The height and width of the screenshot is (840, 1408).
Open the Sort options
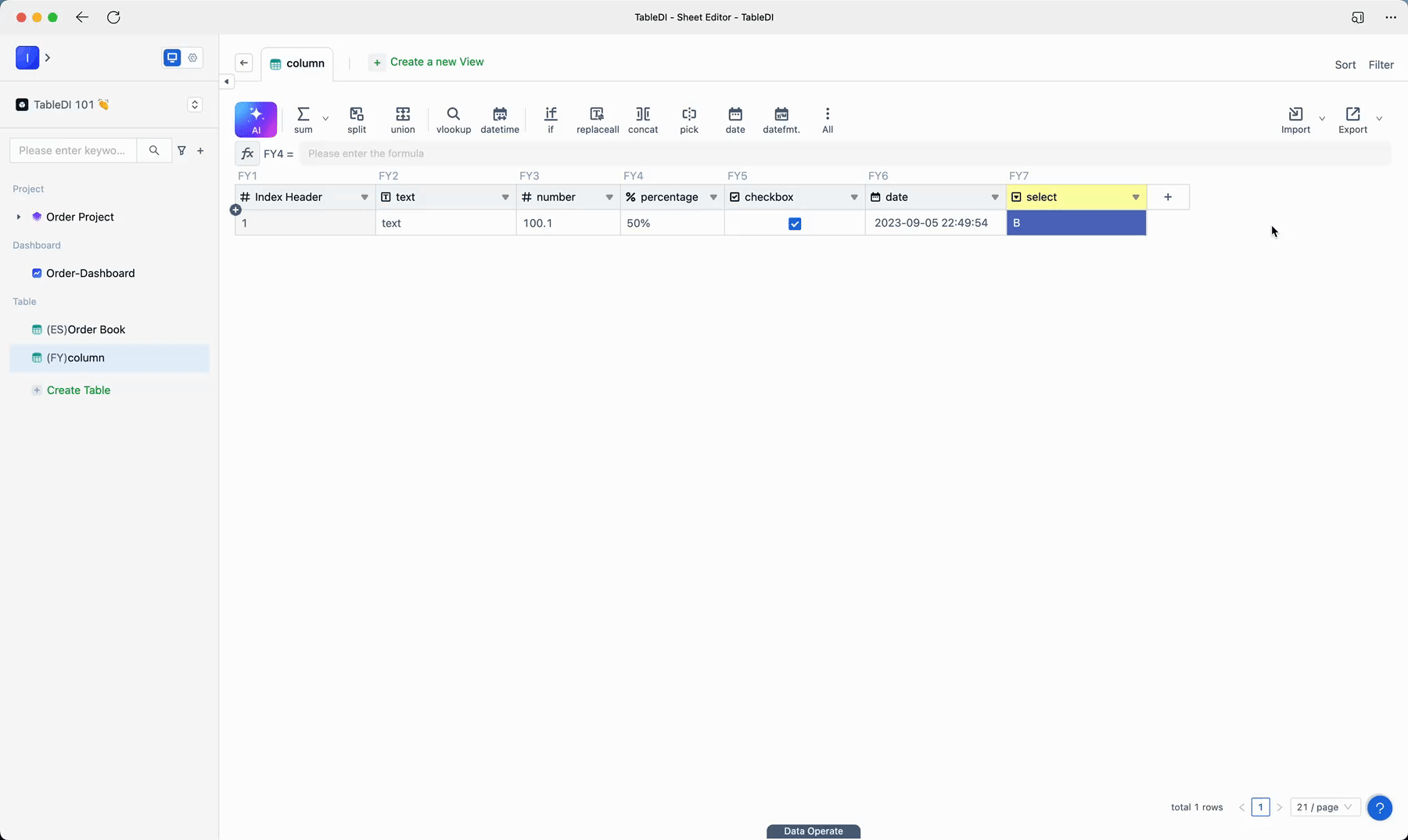[x=1345, y=65]
